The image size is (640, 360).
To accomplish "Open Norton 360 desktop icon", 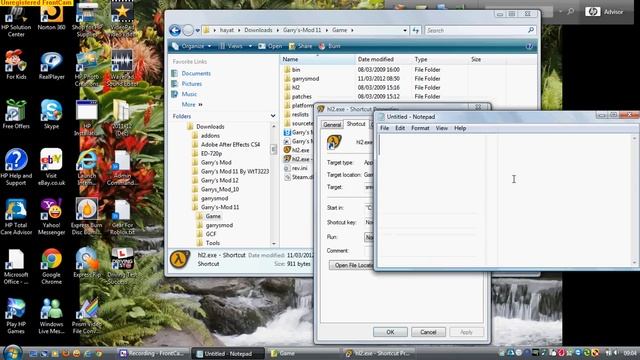I will click(51, 16).
